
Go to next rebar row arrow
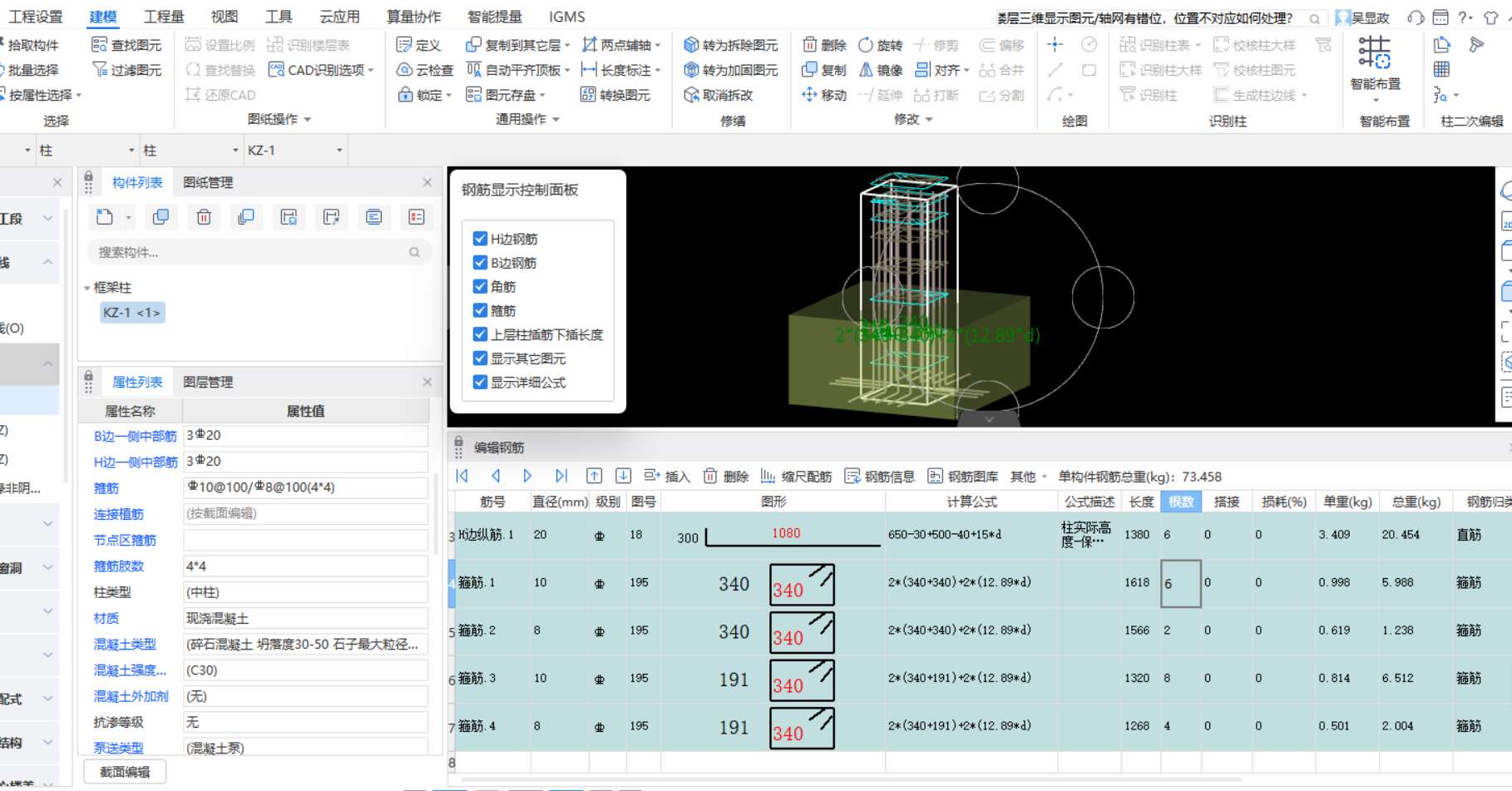[x=527, y=476]
